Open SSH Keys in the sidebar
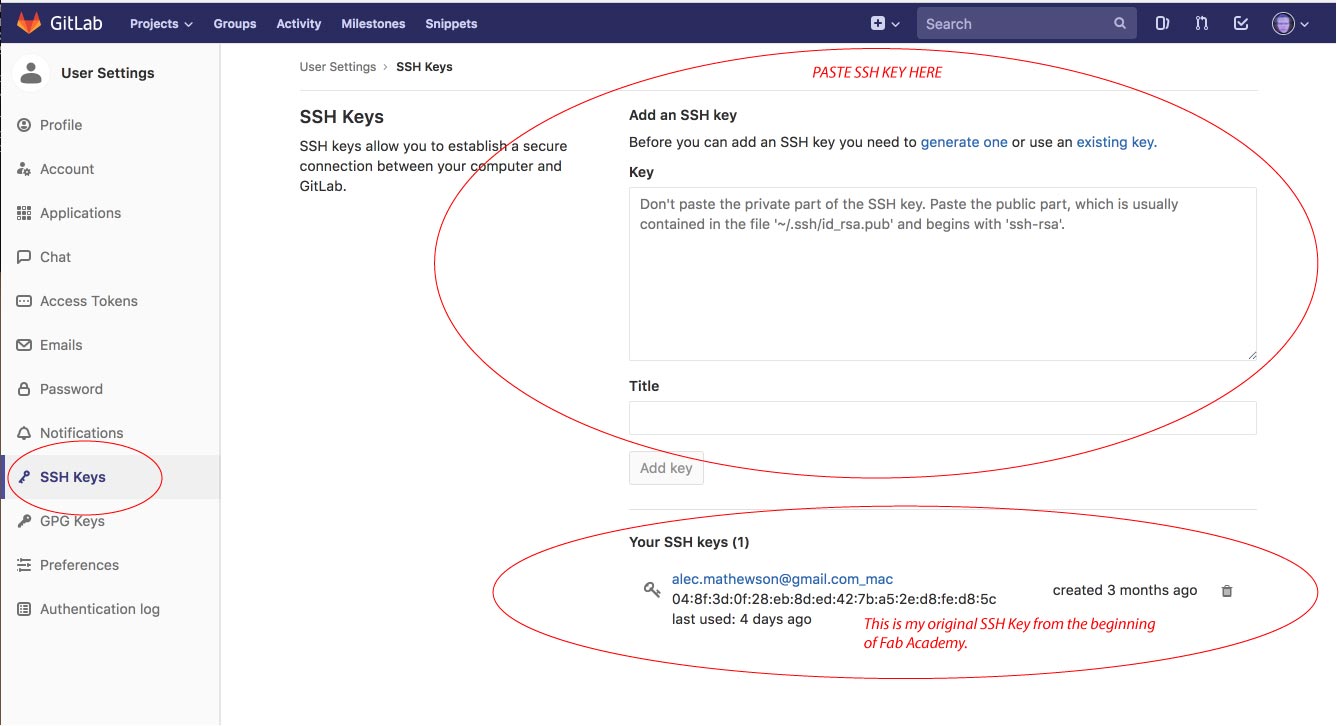The height and width of the screenshot is (726, 1337). [x=110, y=477]
